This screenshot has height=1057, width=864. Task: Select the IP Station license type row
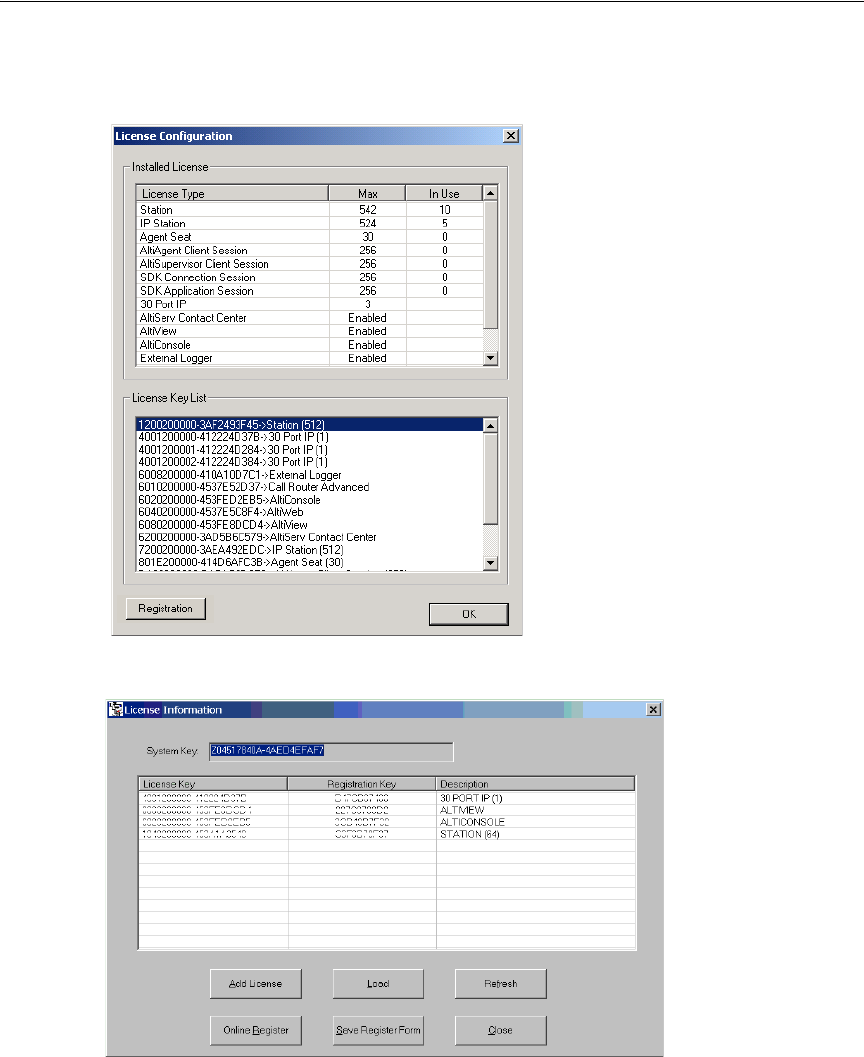[x=310, y=223]
